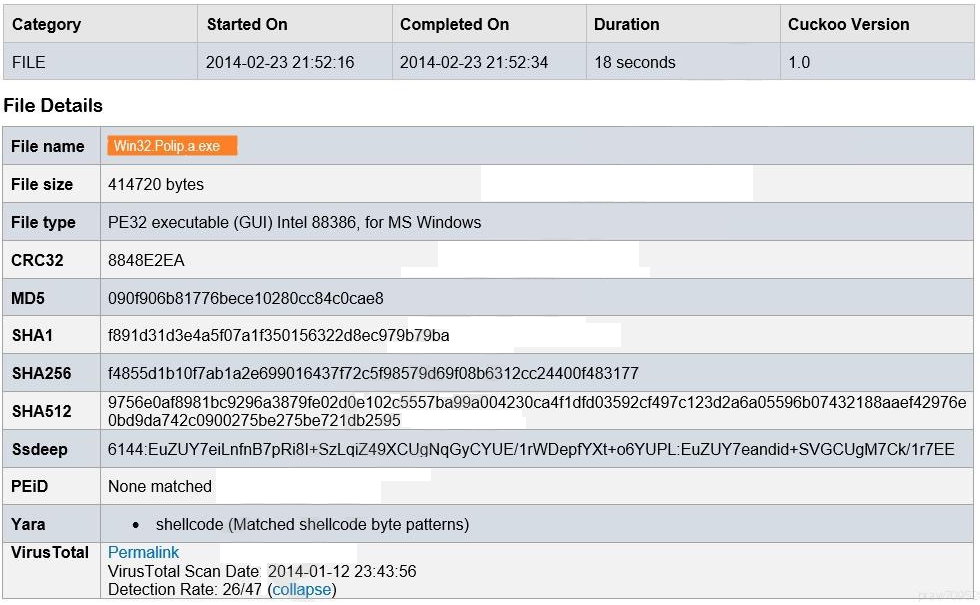Click the PE32 executable file type text
The height and width of the screenshot is (605, 980).
294,222
